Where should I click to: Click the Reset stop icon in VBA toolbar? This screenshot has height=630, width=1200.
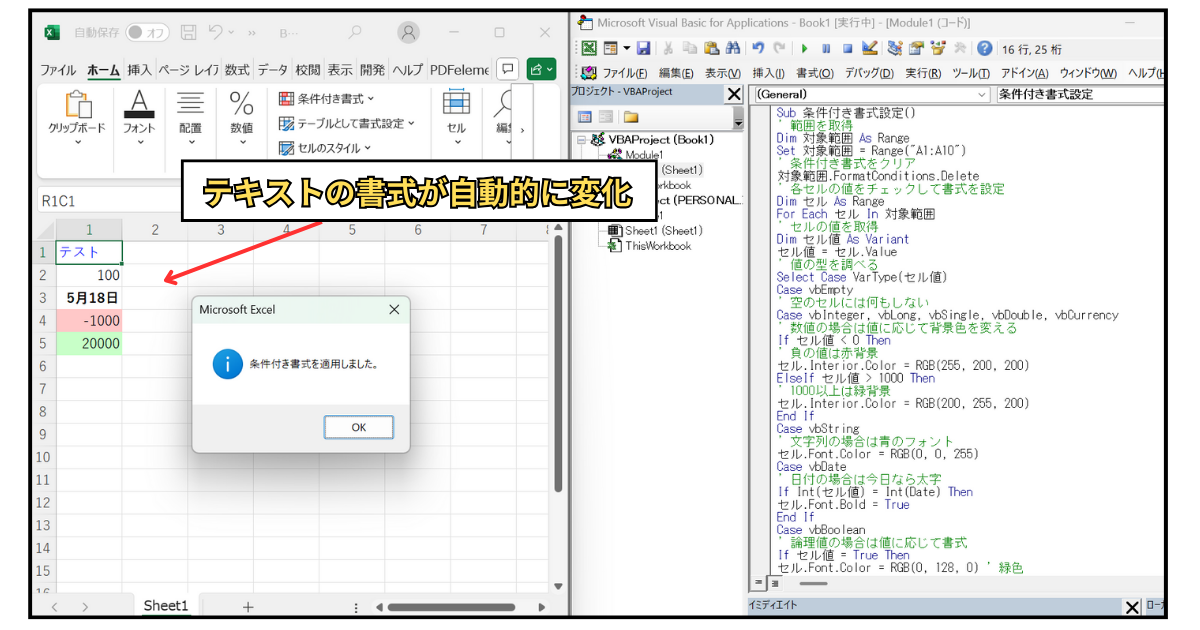pyautogui.click(x=847, y=48)
